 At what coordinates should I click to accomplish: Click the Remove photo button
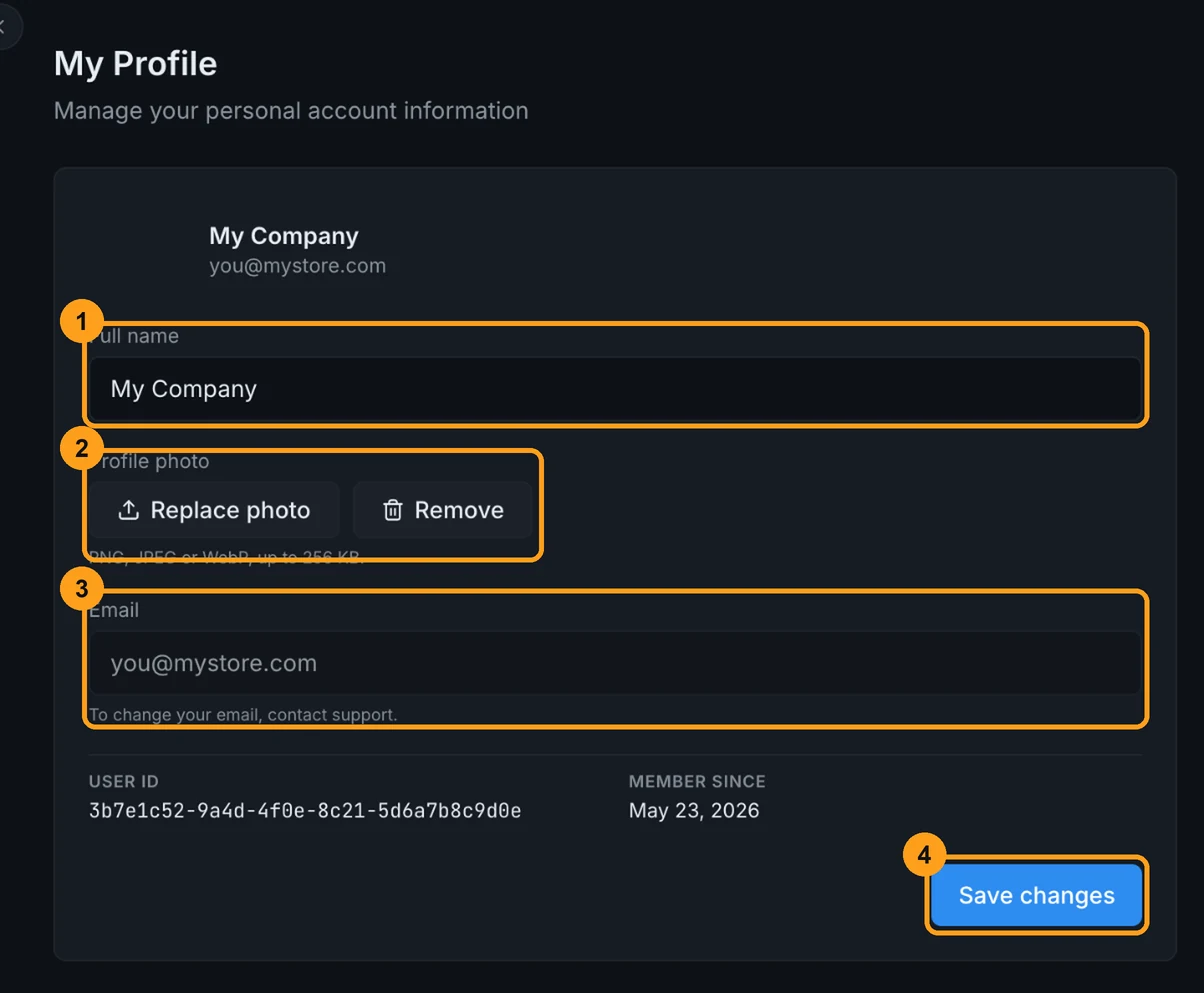(443, 510)
